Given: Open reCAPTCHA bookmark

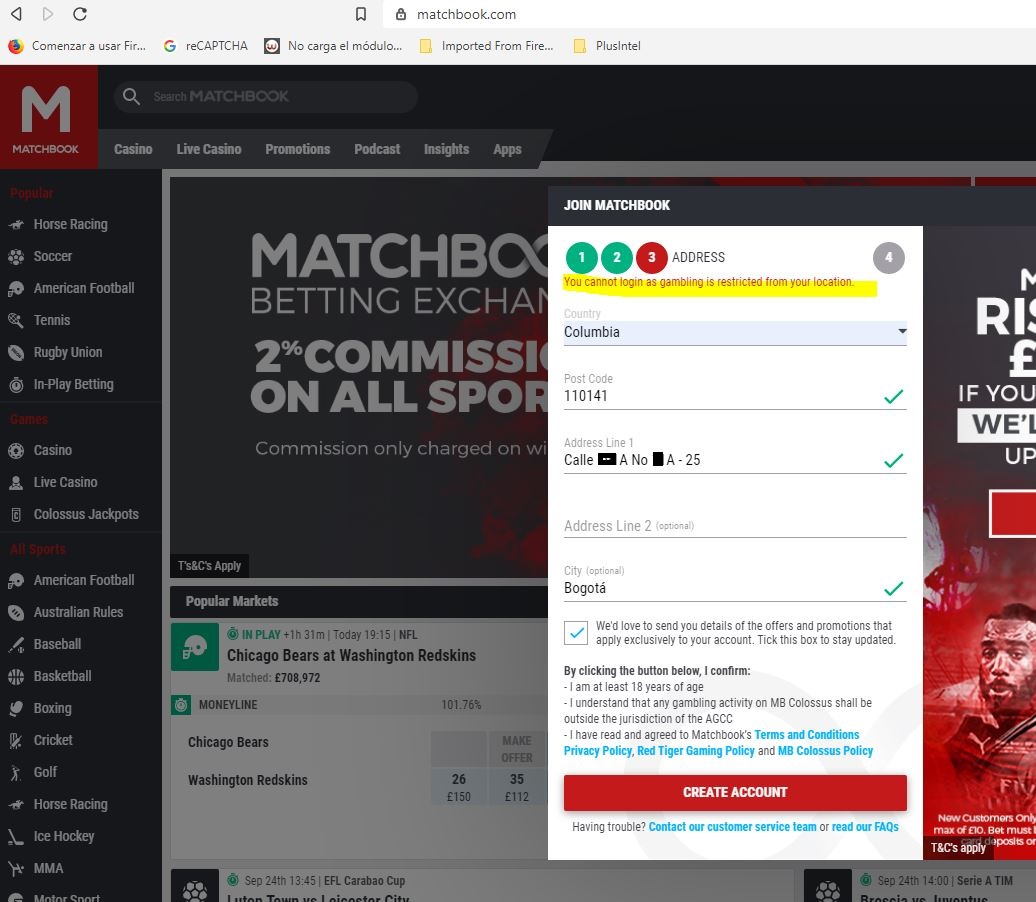Looking at the screenshot, I should click(x=205, y=46).
